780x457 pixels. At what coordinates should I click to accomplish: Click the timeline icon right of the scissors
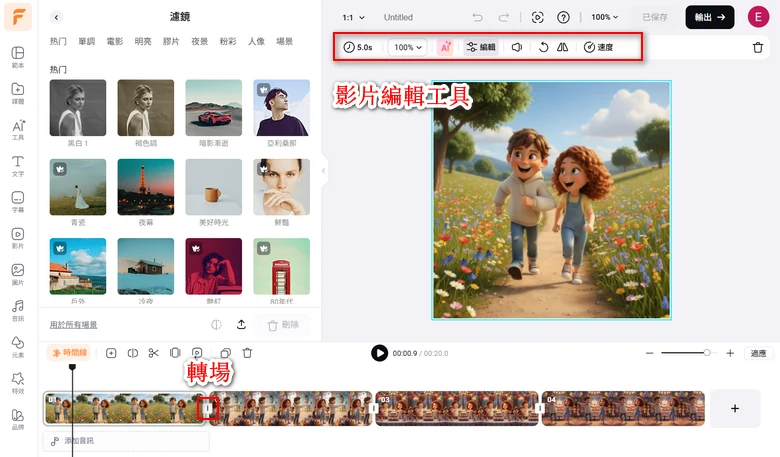tap(175, 353)
